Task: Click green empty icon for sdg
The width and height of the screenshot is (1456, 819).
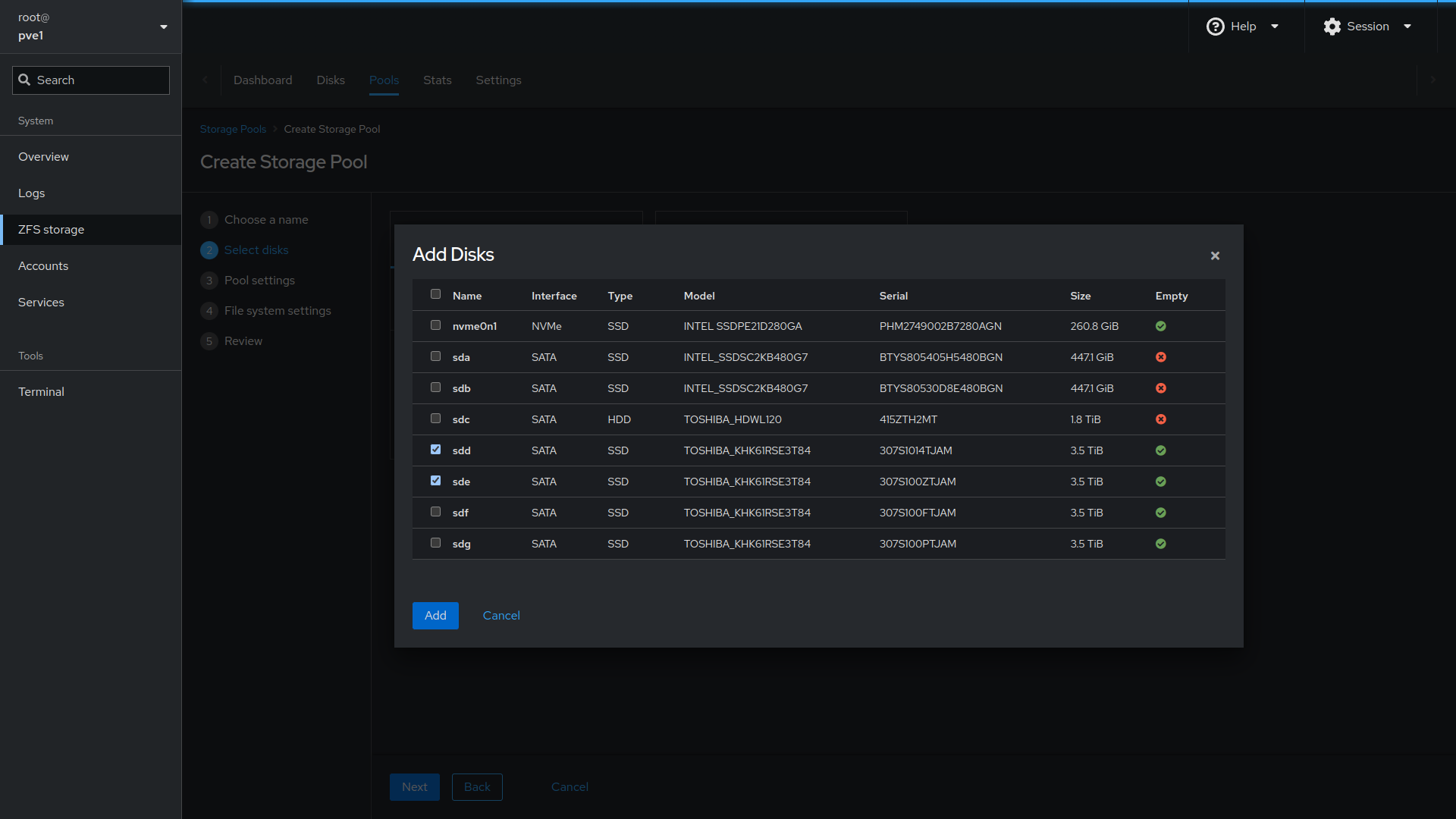Action: 1160,544
